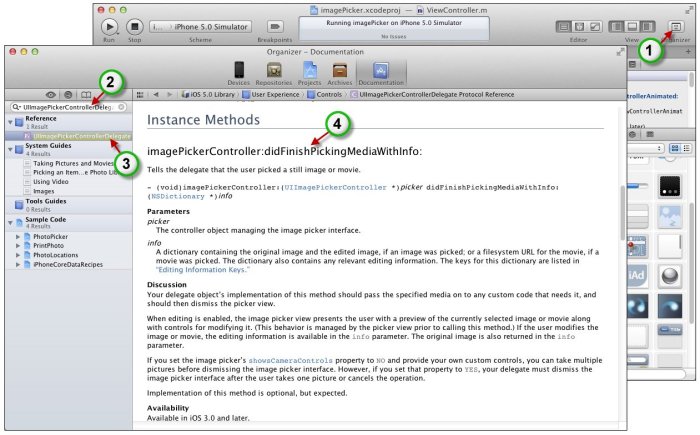Click the slider object in library
Viewport: 700px width, 435px height.
click(x=638, y=186)
